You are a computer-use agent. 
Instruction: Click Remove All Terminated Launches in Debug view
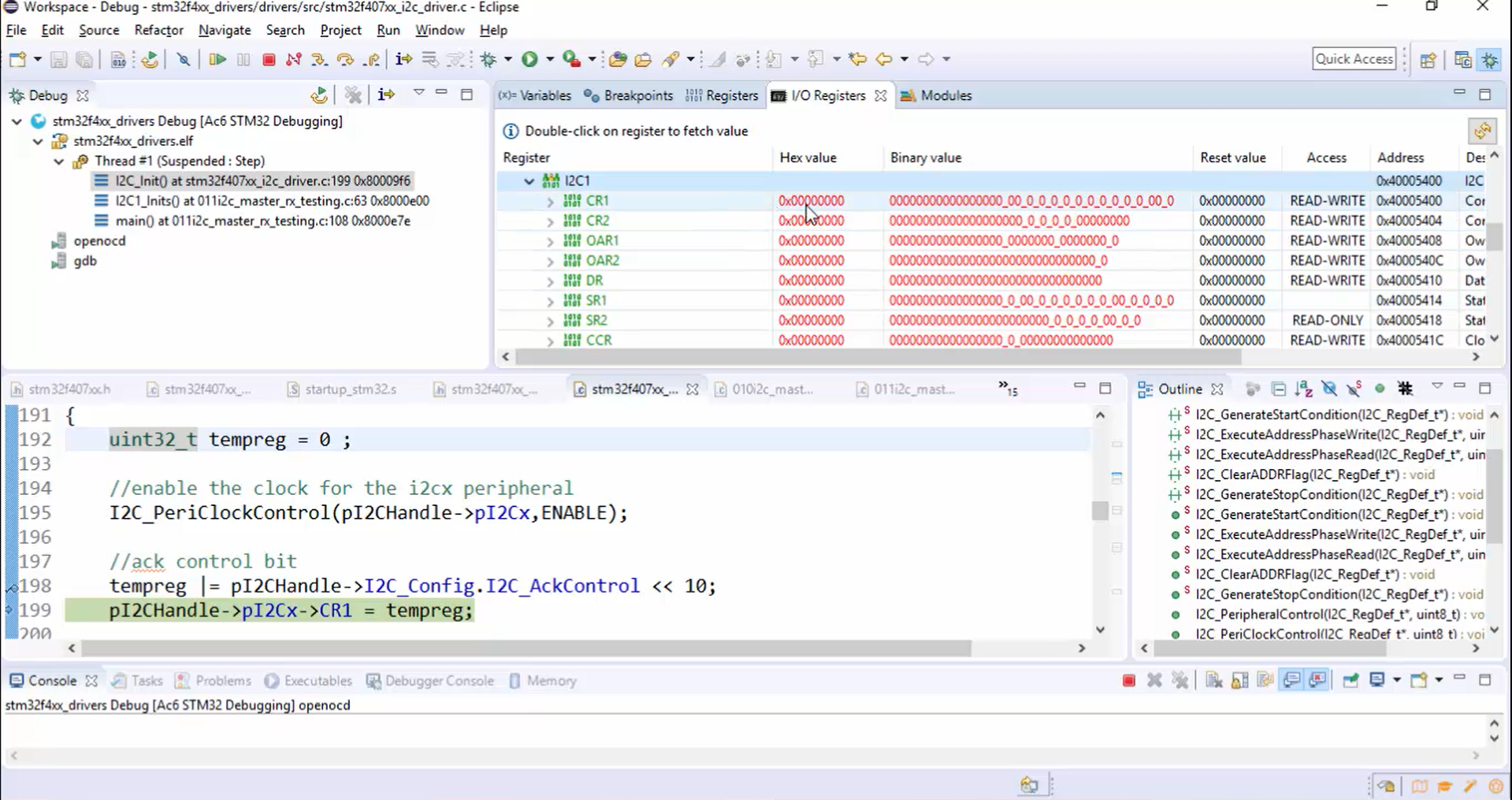353,95
